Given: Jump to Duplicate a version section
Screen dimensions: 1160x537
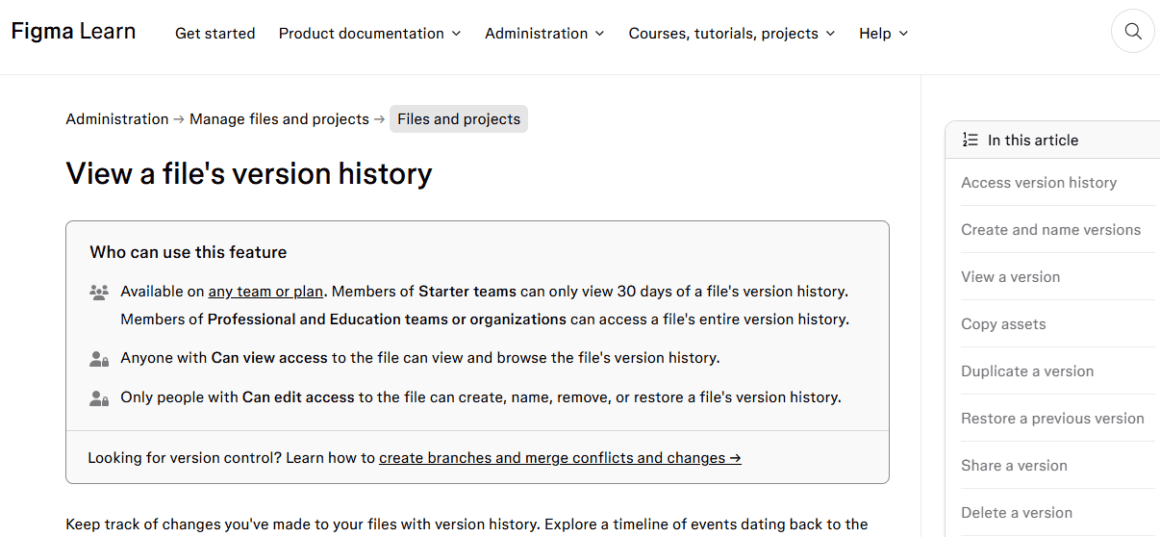Looking at the screenshot, I should 1027,371.
